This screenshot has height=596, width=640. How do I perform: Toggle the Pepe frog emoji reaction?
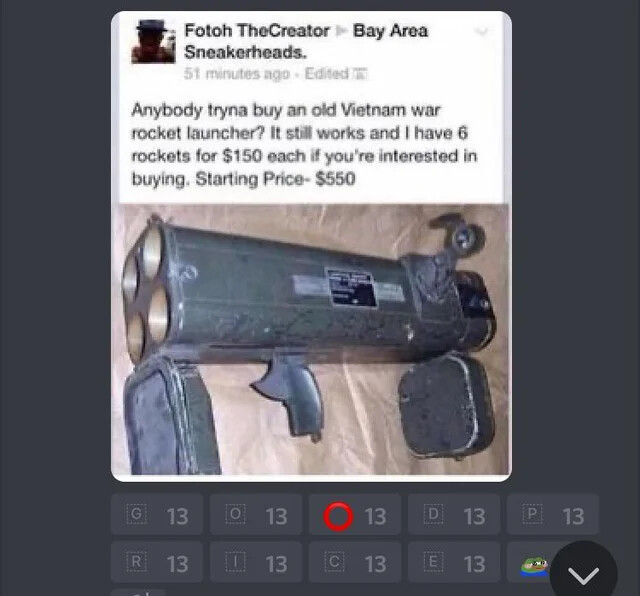click(x=531, y=563)
